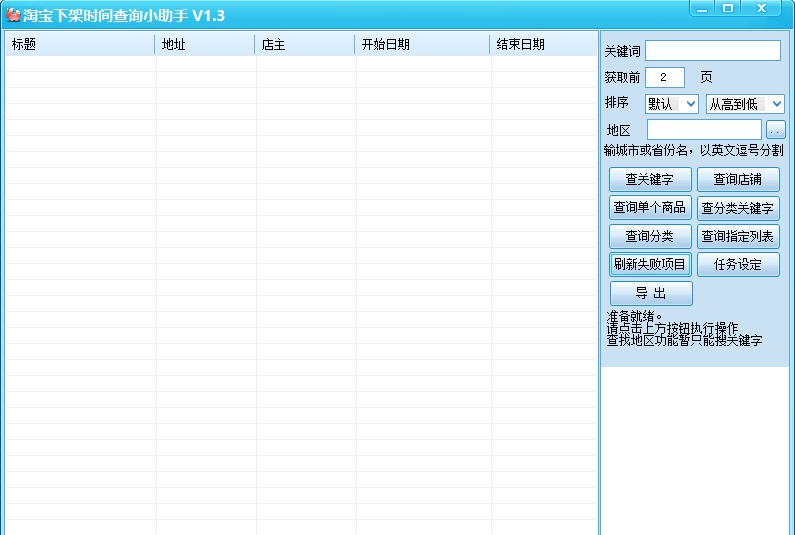Click the 刷新失败项目 button

point(650,264)
